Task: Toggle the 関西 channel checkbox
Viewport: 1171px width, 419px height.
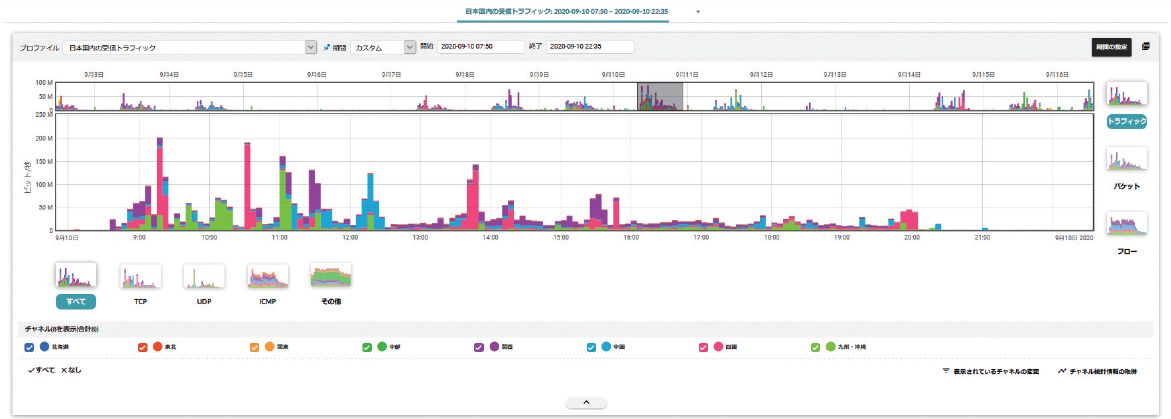Action: 480,347
